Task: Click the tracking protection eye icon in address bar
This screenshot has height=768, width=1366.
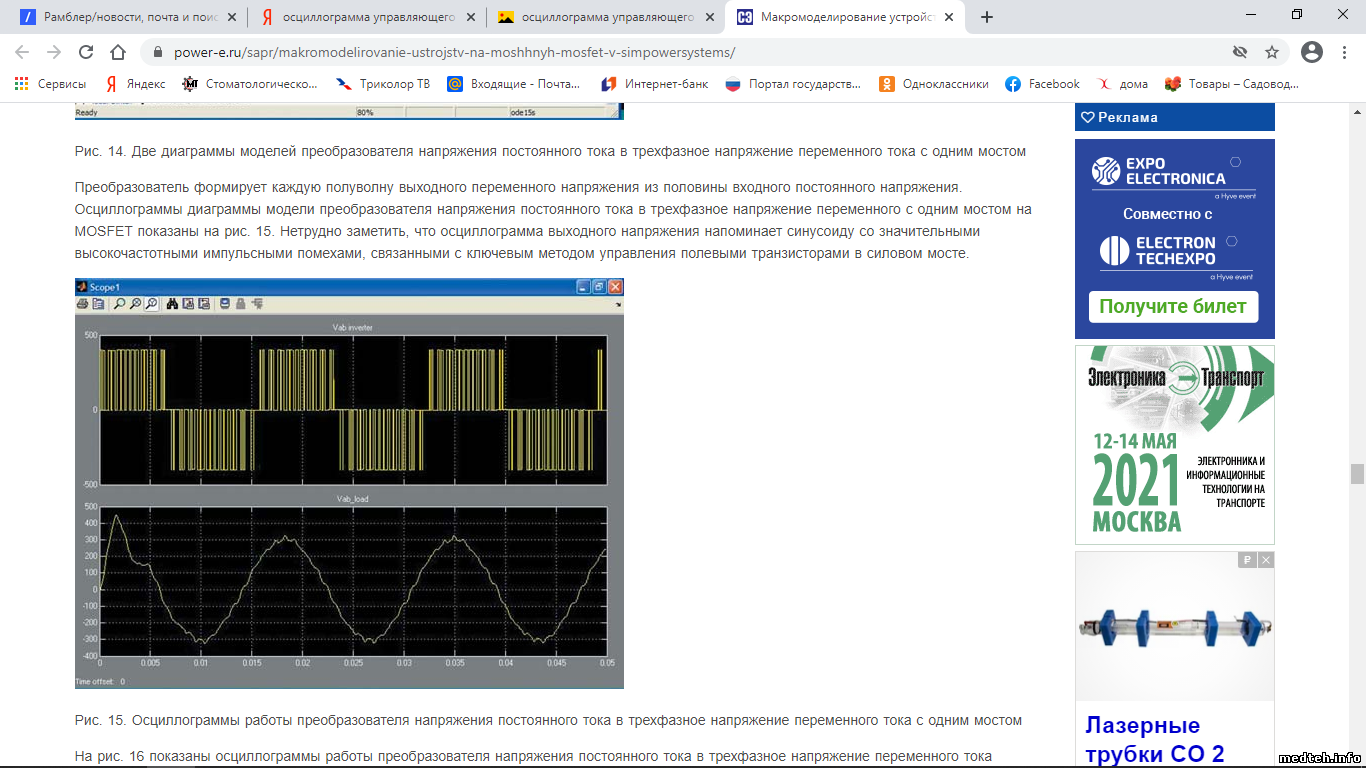Action: (x=1240, y=52)
